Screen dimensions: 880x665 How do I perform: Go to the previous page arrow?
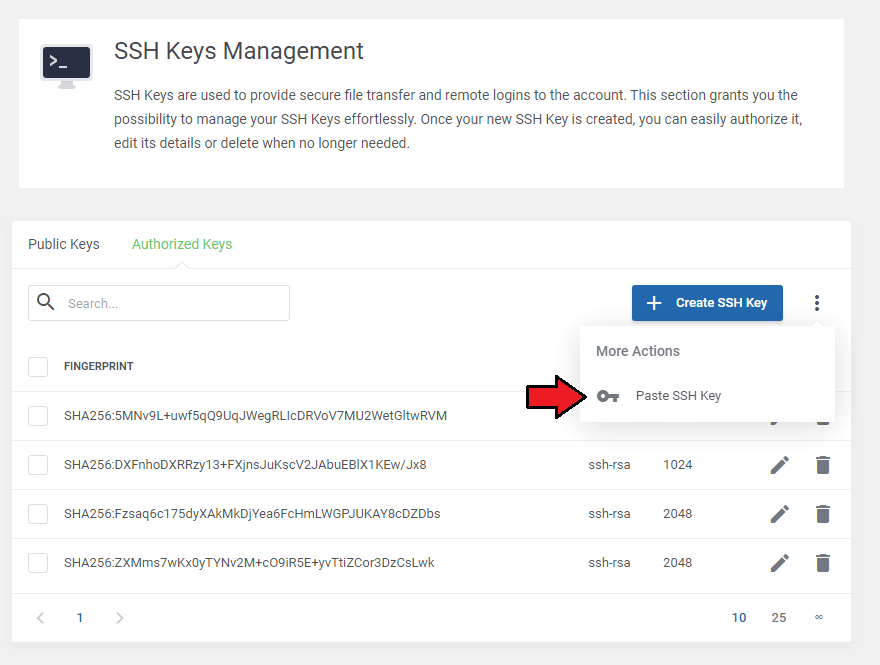pos(40,618)
